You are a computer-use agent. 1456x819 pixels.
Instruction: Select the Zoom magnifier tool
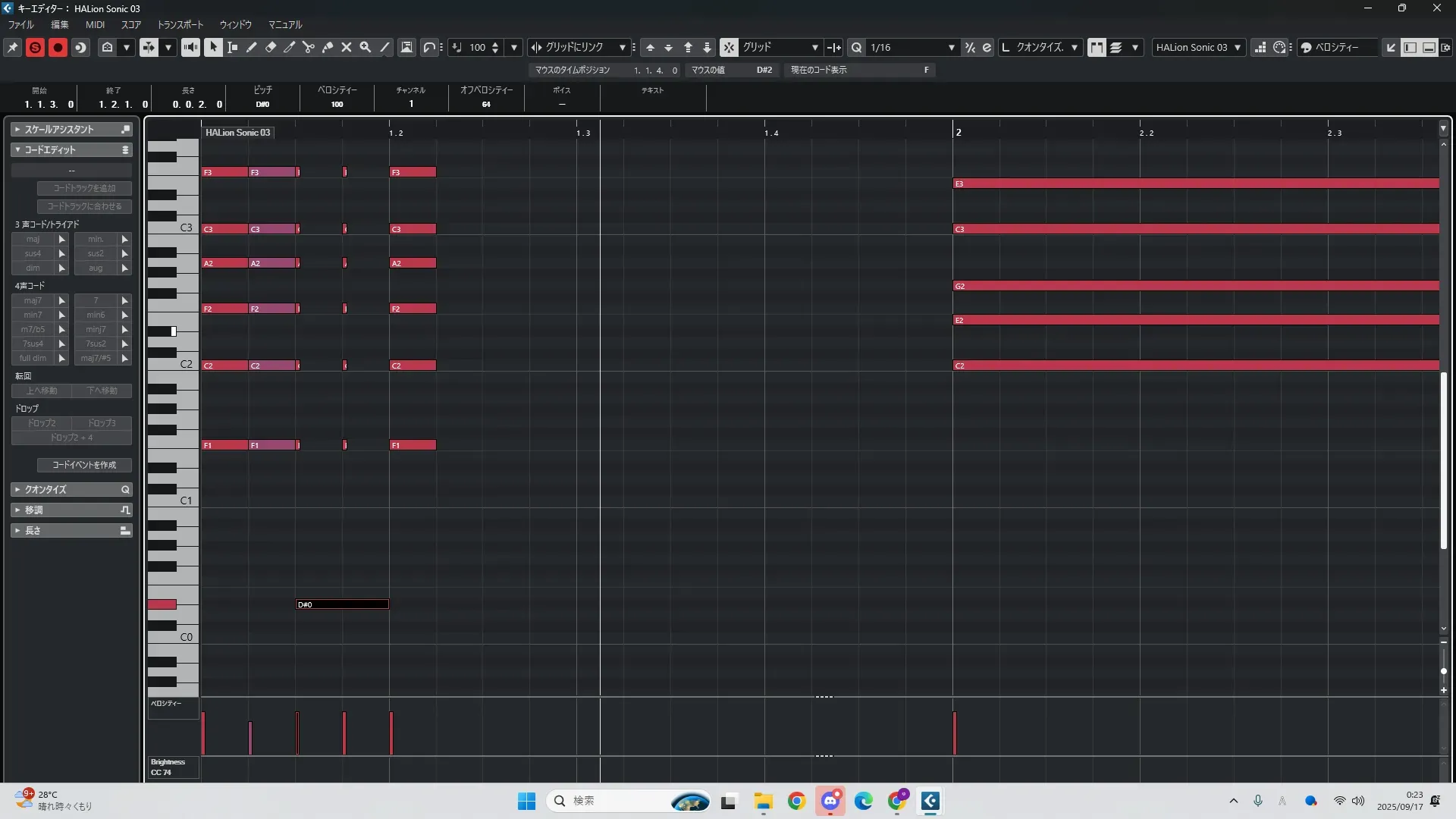(366, 47)
